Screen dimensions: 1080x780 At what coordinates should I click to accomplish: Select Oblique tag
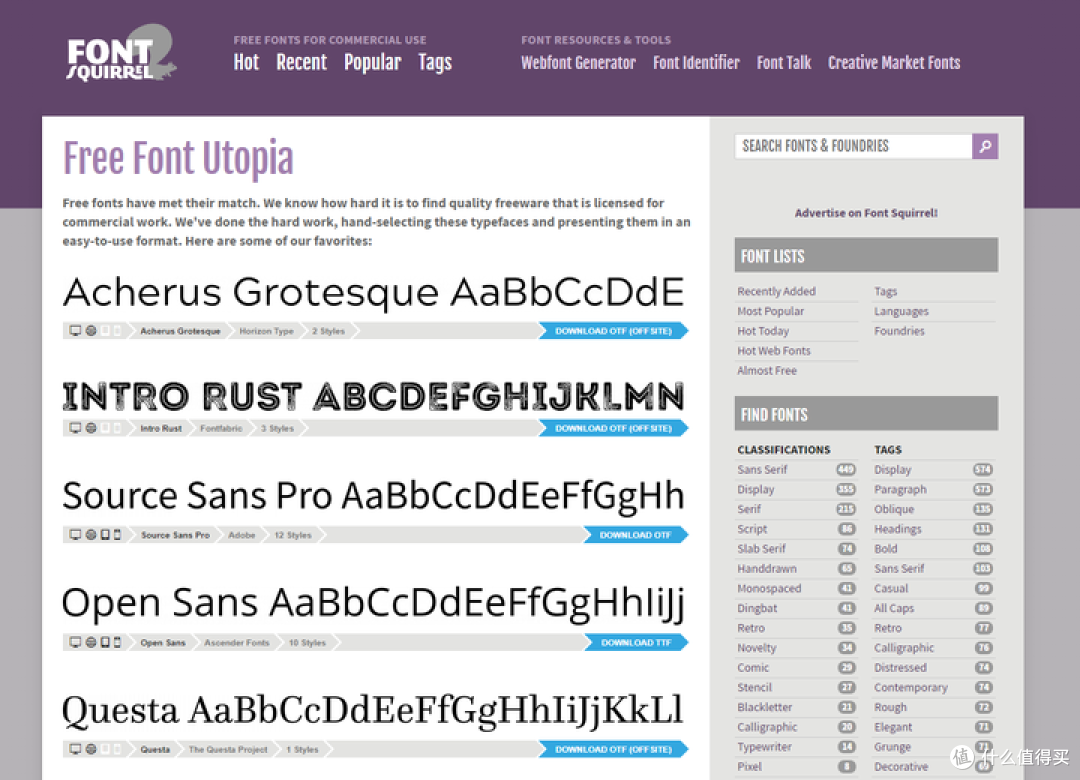click(x=894, y=510)
